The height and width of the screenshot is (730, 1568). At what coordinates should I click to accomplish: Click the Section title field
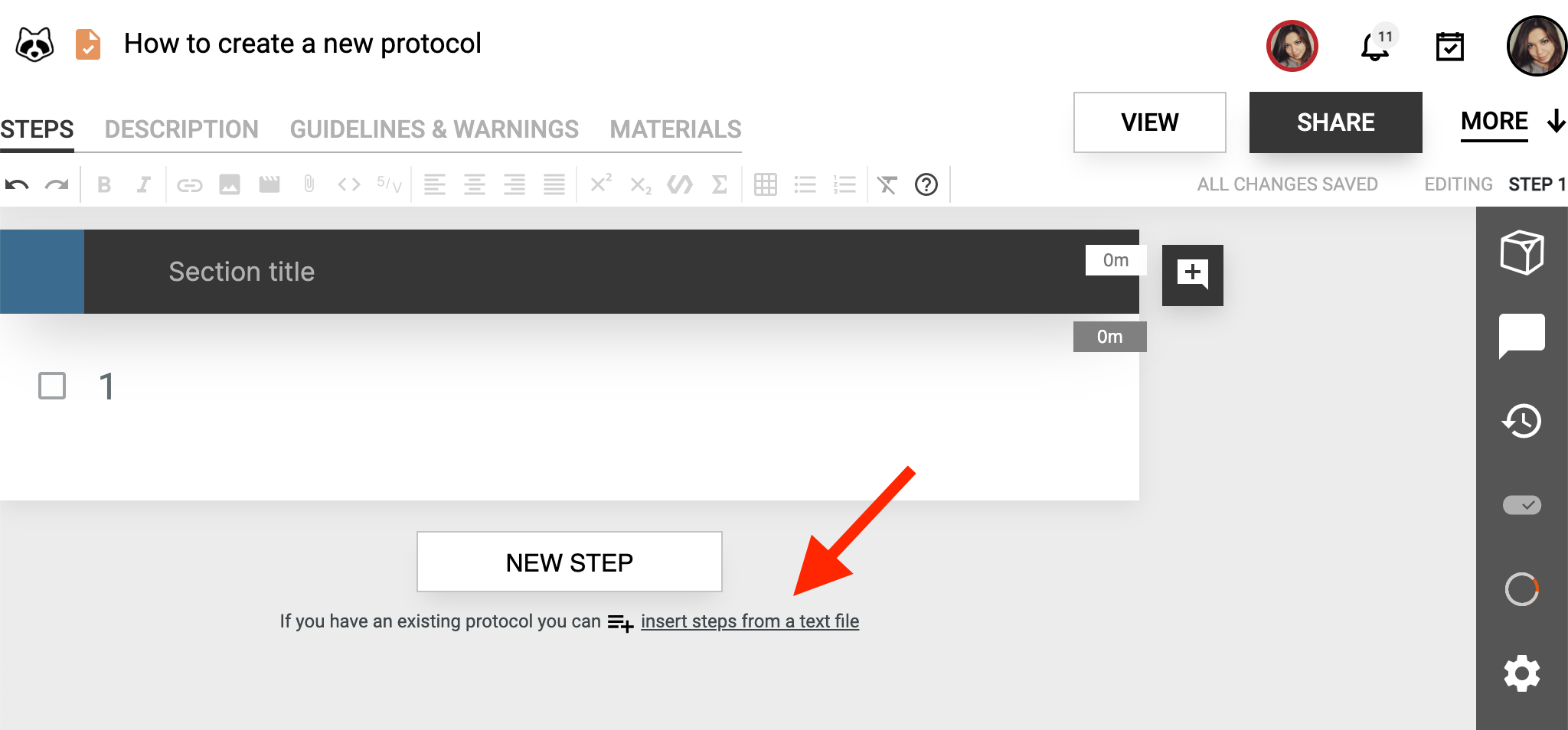click(241, 271)
